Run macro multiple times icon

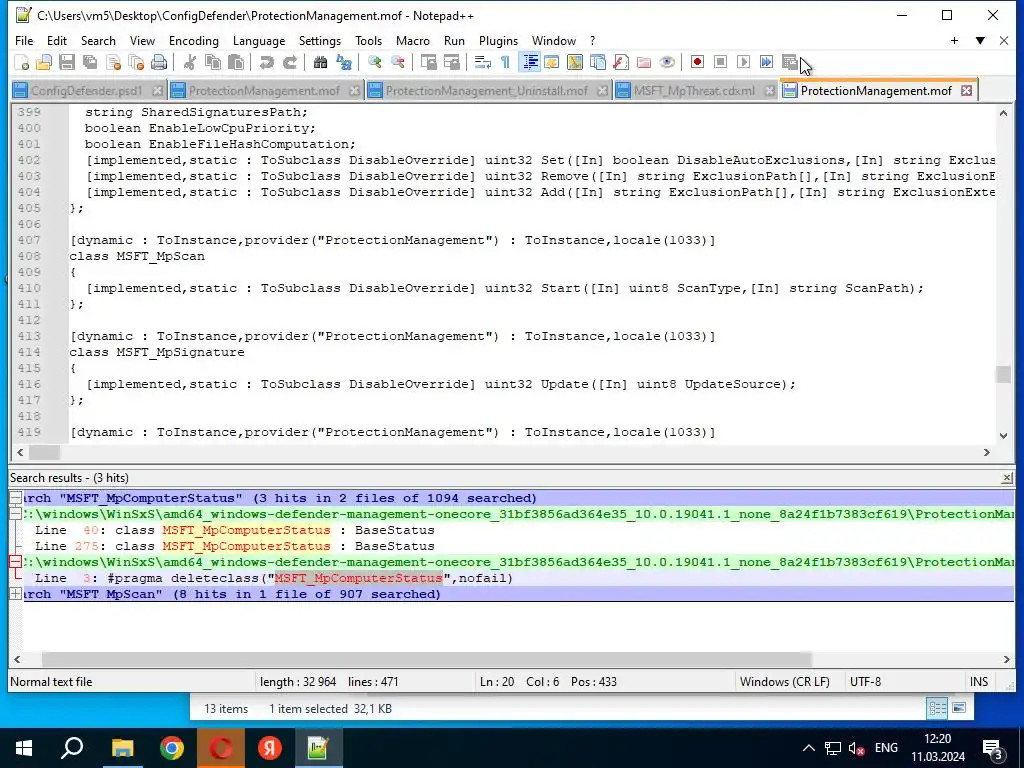coord(767,62)
